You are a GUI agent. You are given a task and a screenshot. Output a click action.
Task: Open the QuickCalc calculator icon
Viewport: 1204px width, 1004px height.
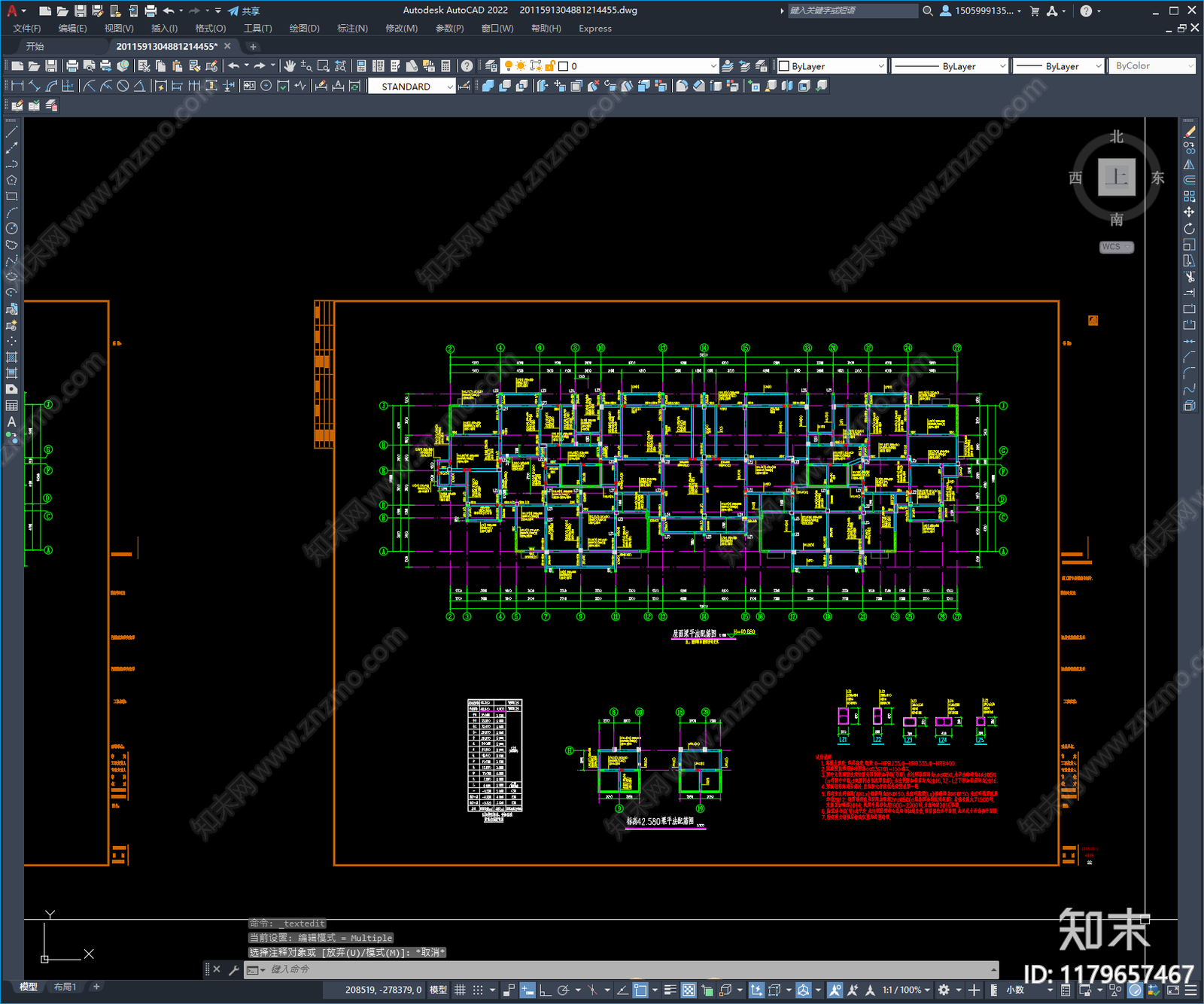click(445, 66)
